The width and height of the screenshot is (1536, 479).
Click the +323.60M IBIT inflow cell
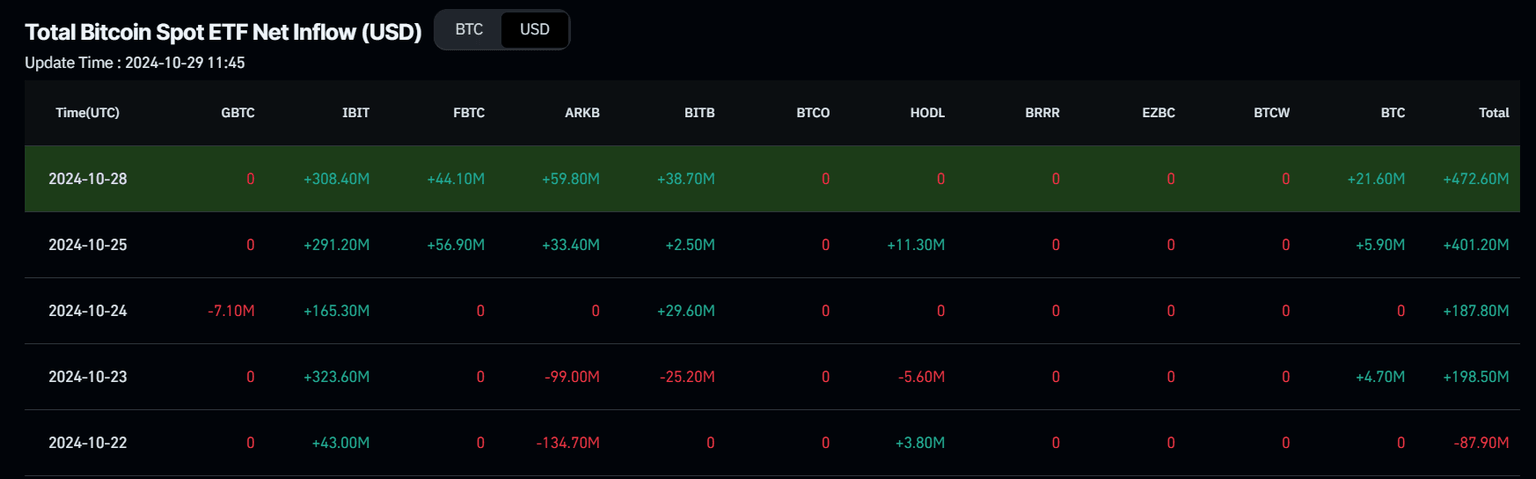(337, 377)
